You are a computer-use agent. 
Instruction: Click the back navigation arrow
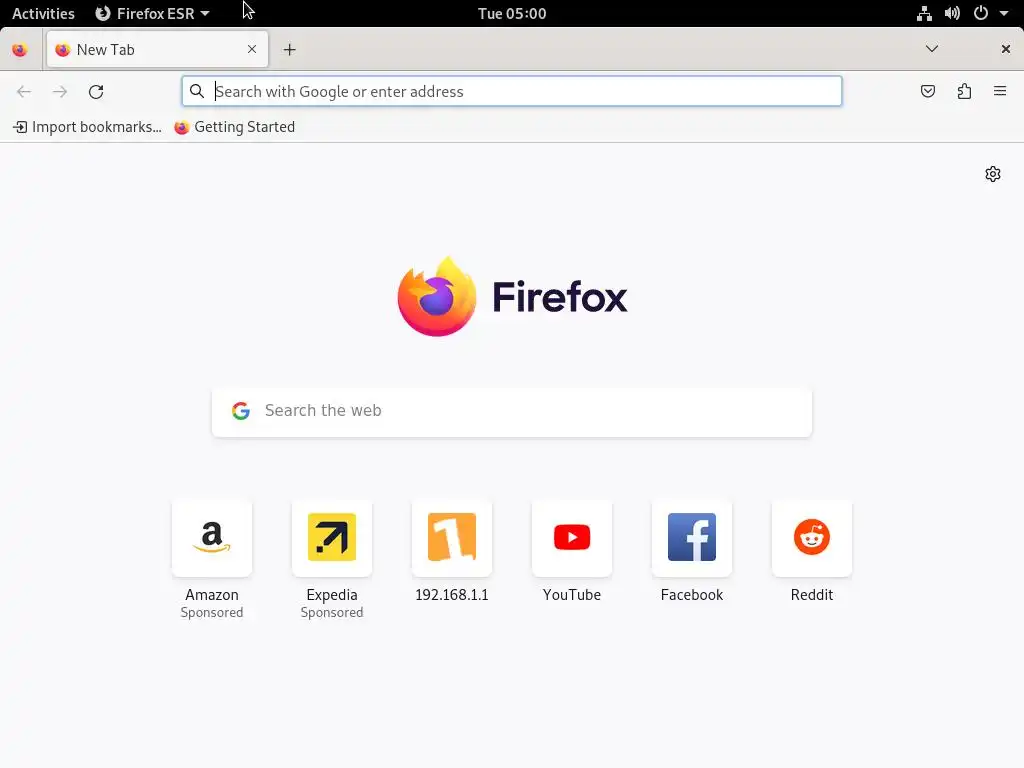point(24,91)
